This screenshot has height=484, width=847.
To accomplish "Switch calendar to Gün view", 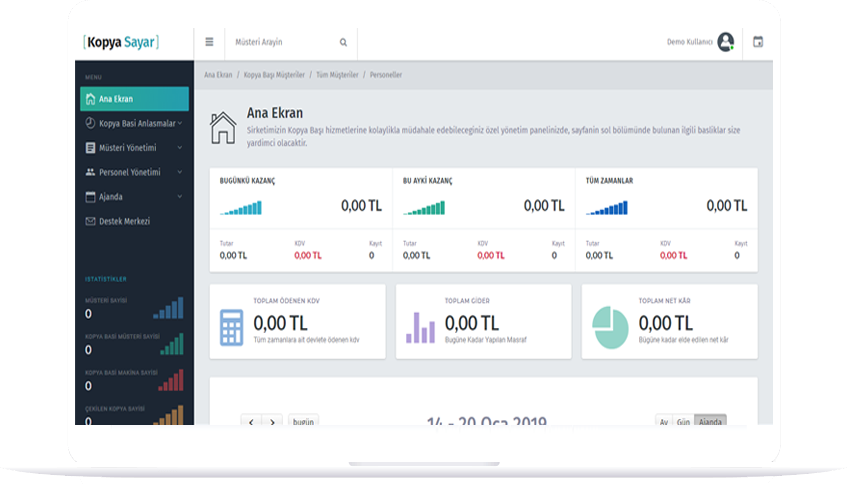I will [682, 421].
